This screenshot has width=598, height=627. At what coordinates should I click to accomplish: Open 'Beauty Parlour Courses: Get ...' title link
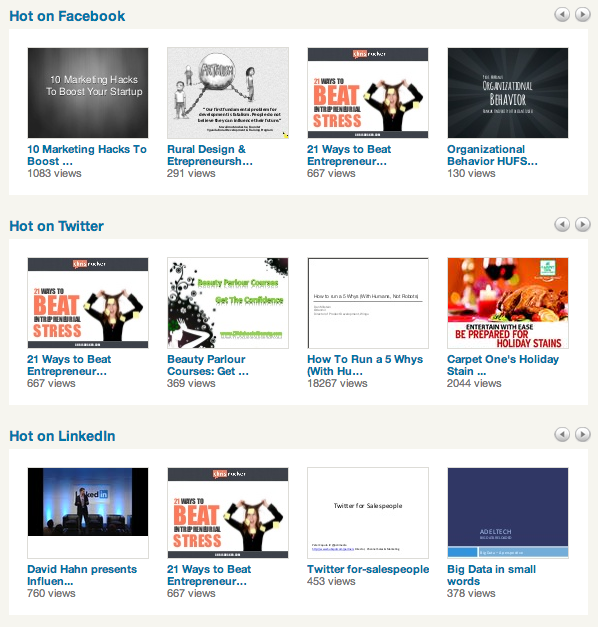(208, 365)
